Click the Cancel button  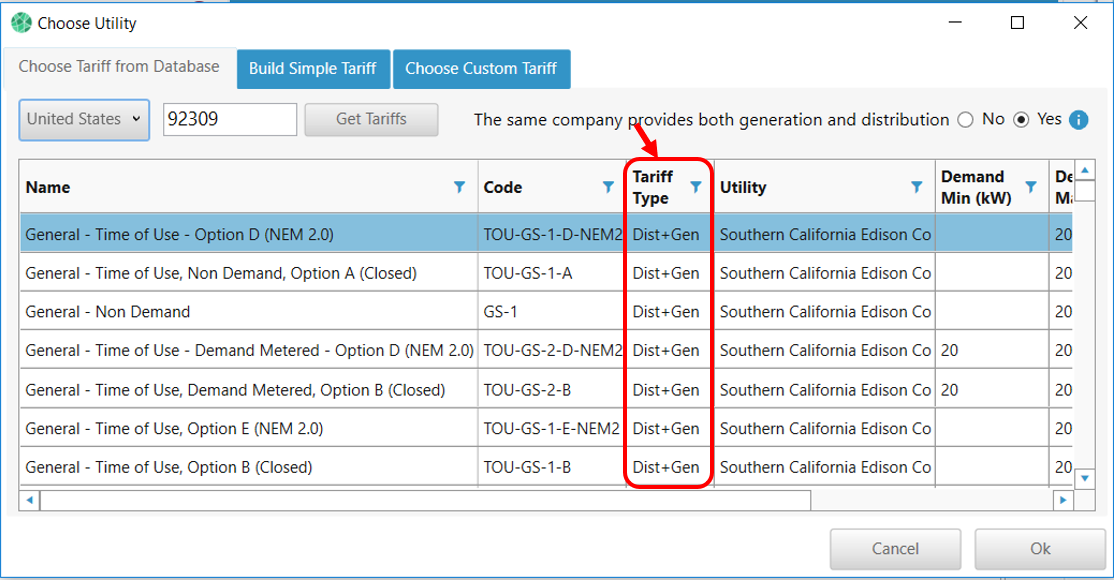tap(895, 548)
